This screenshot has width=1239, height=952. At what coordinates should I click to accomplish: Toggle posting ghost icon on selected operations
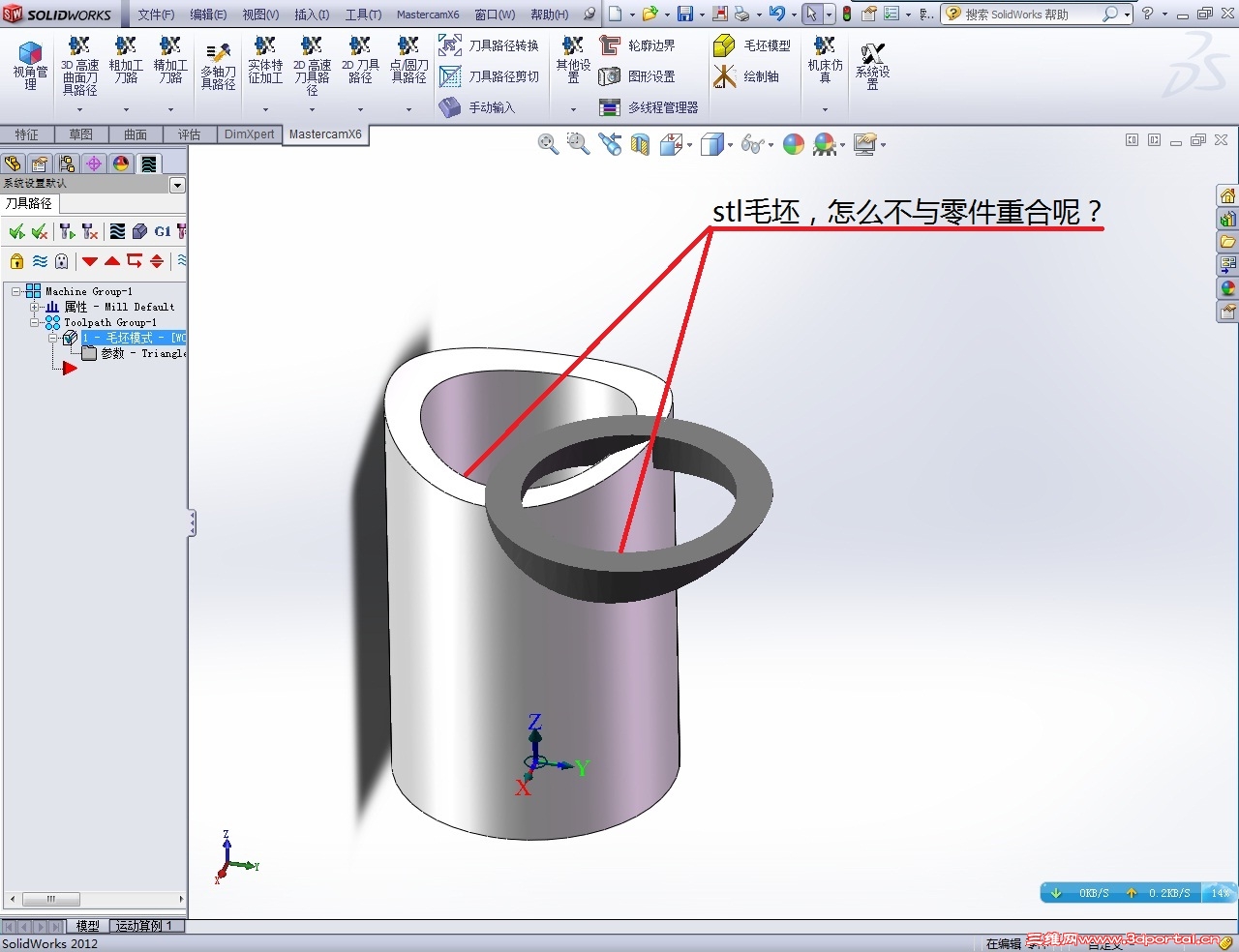point(62,261)
